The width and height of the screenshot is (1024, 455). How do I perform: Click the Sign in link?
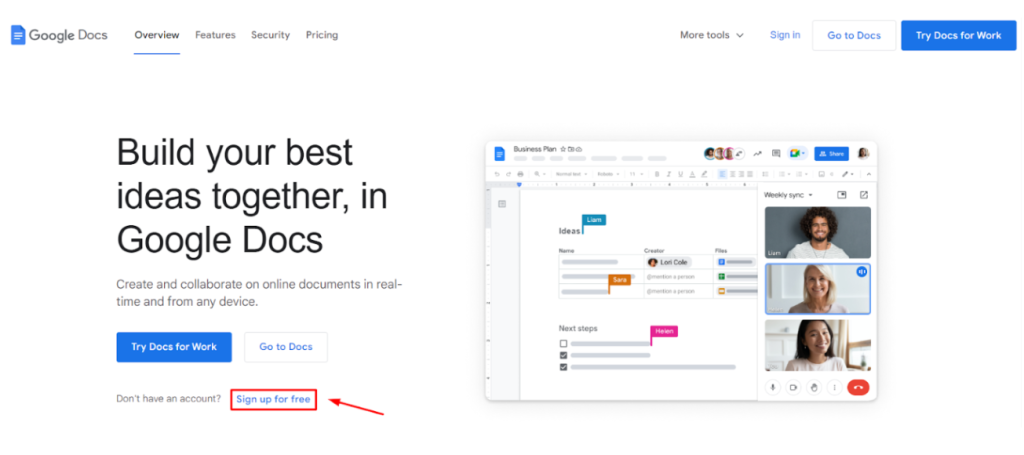coord(785,35)
